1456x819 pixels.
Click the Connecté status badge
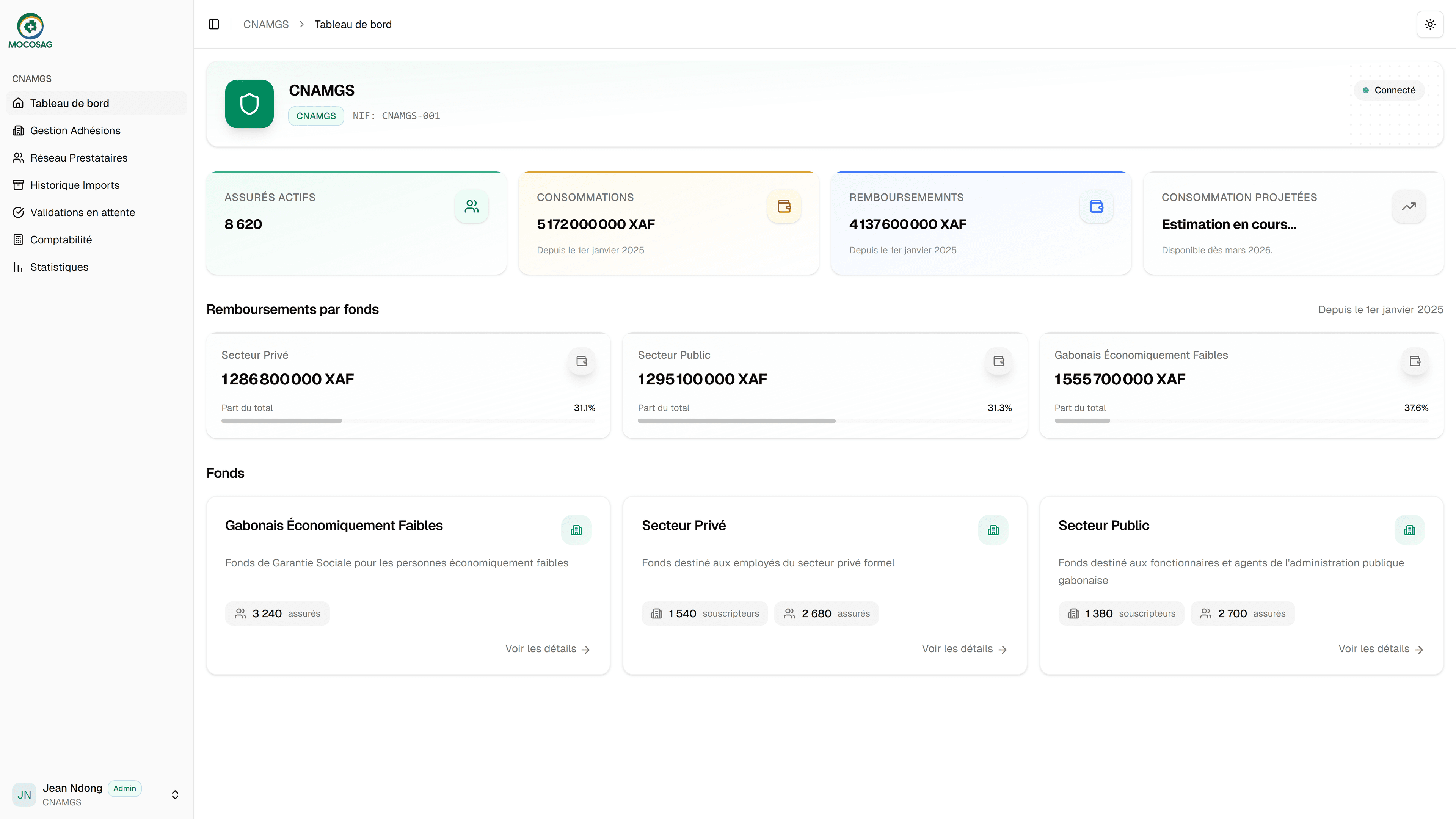(1389, 91)
